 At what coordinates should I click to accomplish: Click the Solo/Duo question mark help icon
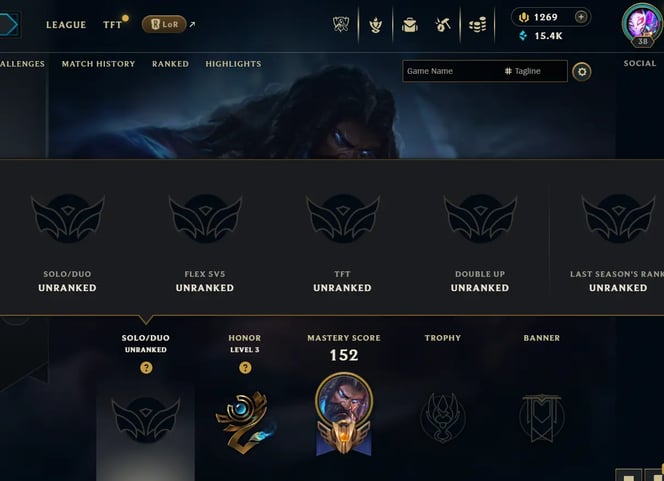pyautogui.click(x=146, y=368)
